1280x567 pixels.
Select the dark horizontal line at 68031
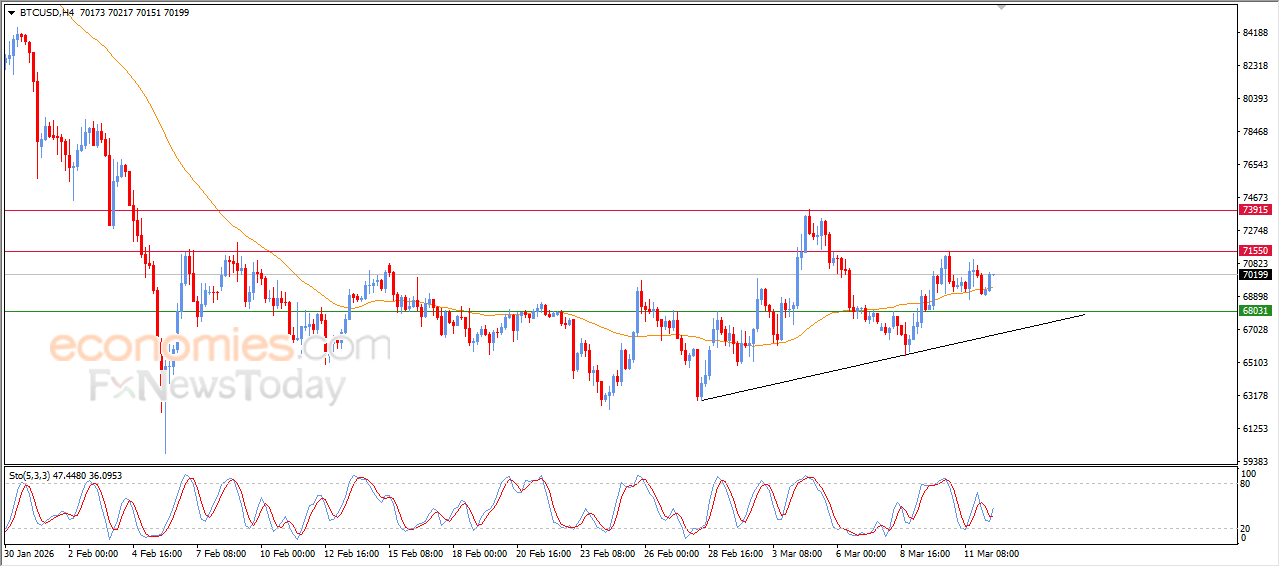click(620, 311)
